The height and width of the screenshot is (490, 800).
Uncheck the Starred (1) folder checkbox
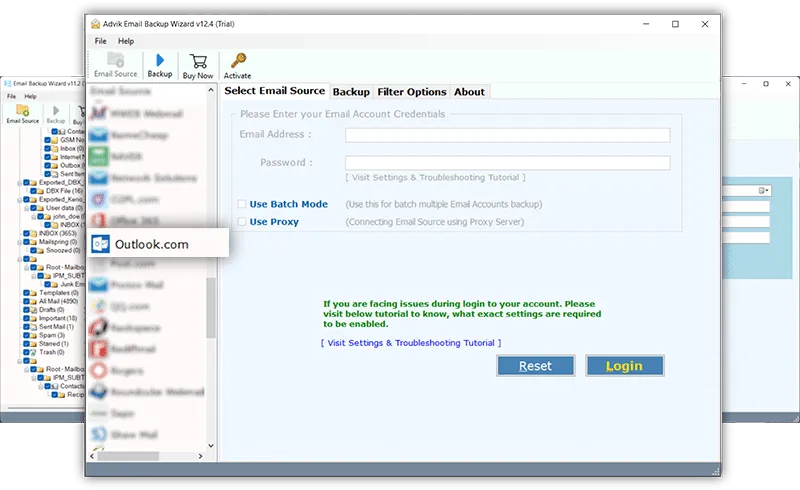click(26, 344)
